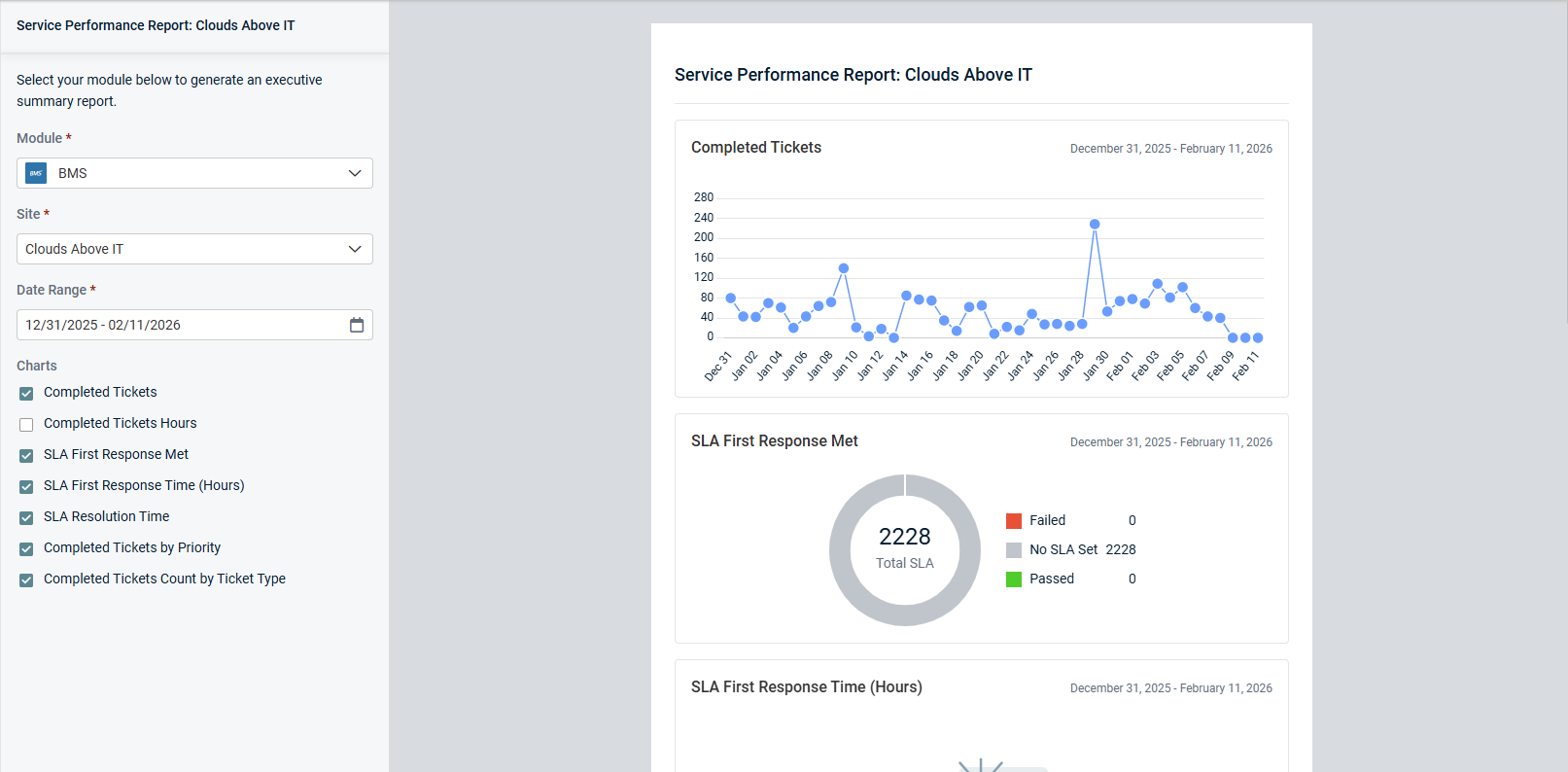1568x772 pixels.
Task: Click the highest peak point on chart
Action: click(1095, 224)
